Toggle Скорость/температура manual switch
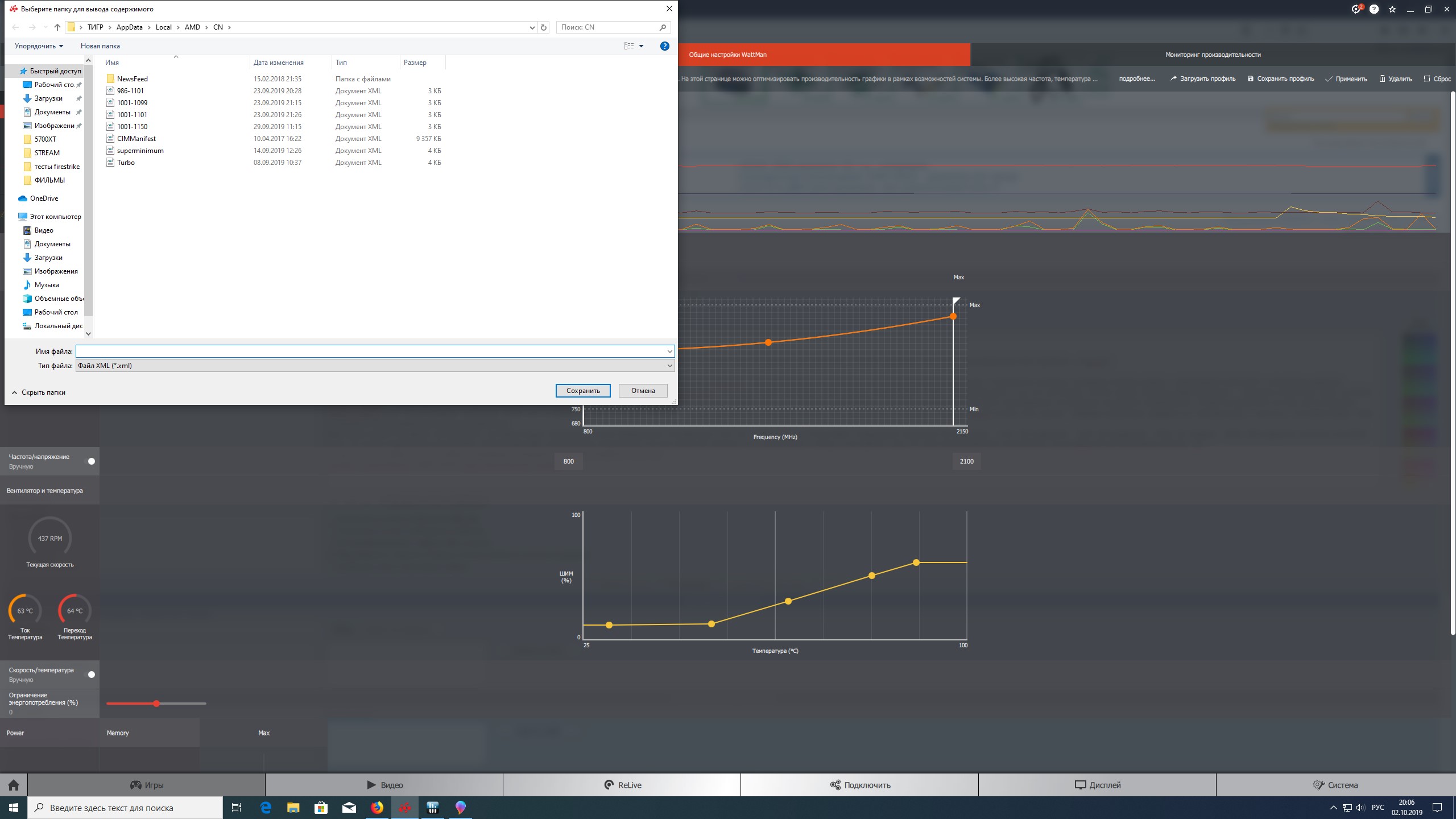Screen dimensions: 1456x819 tap(91, 675)
